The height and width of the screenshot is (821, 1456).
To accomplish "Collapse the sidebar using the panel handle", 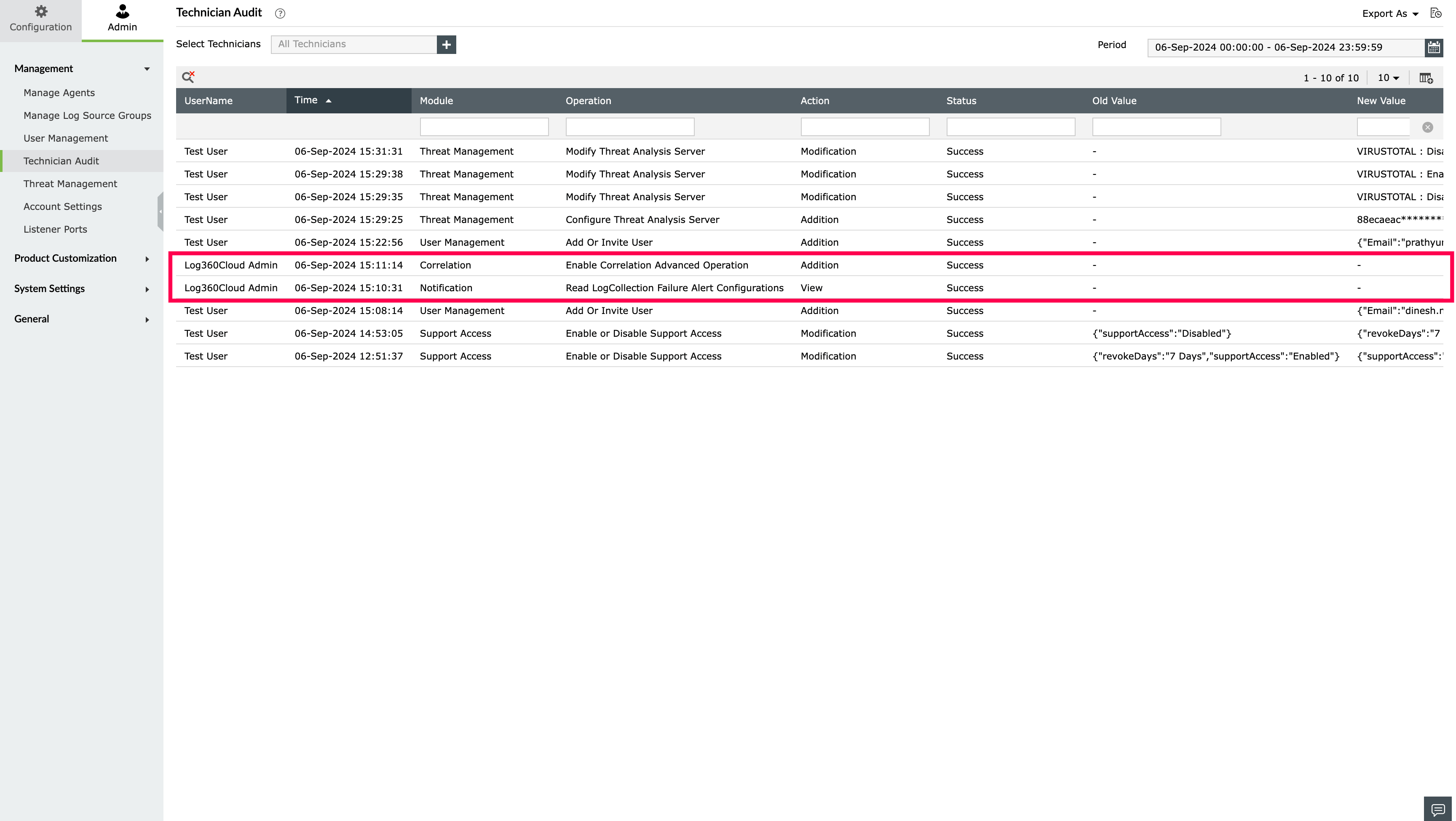I will tap(161, 212).
